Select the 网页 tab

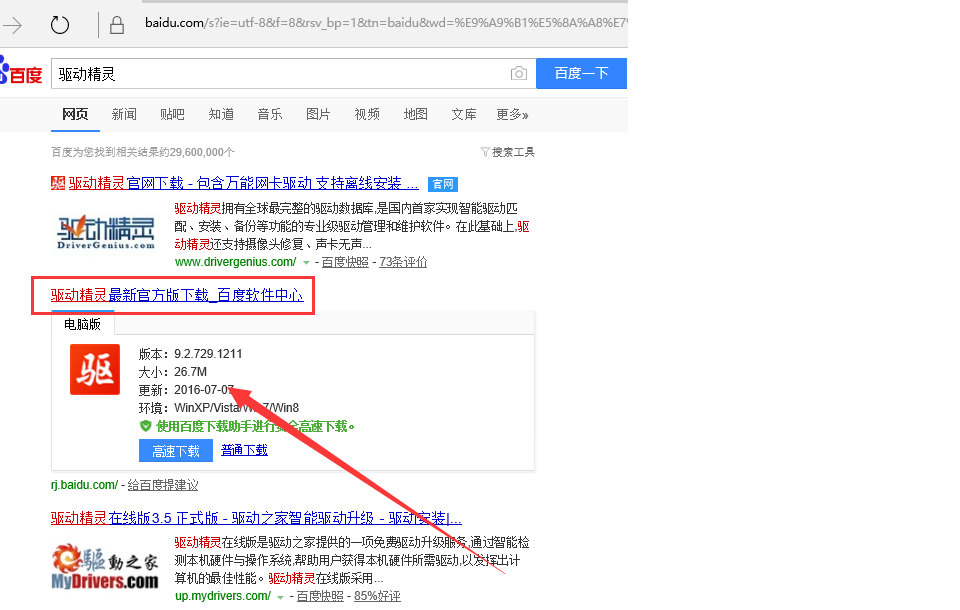tap(75, 115)
